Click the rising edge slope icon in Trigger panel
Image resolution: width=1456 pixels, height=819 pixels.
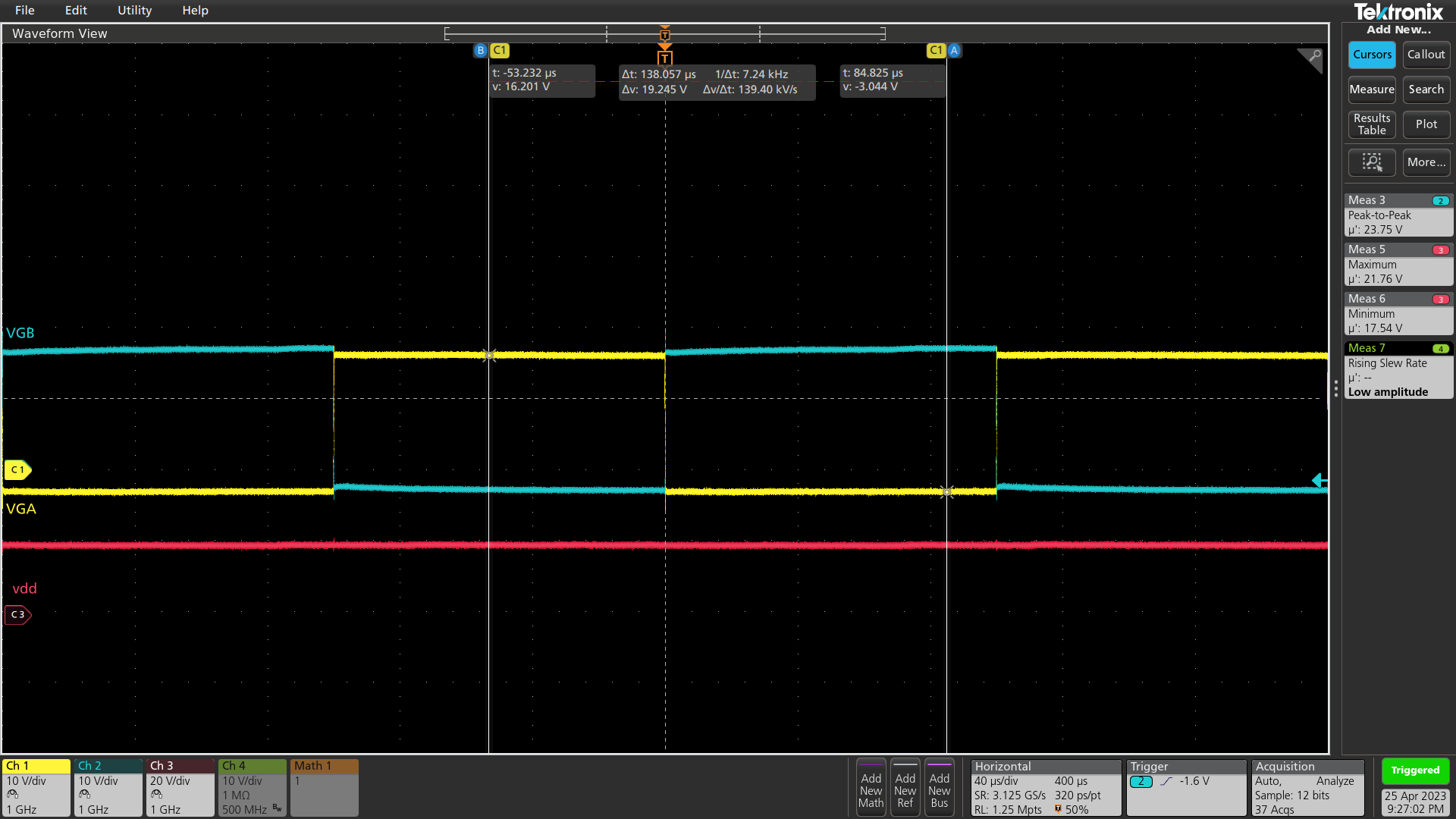[x=1166, y=780]
